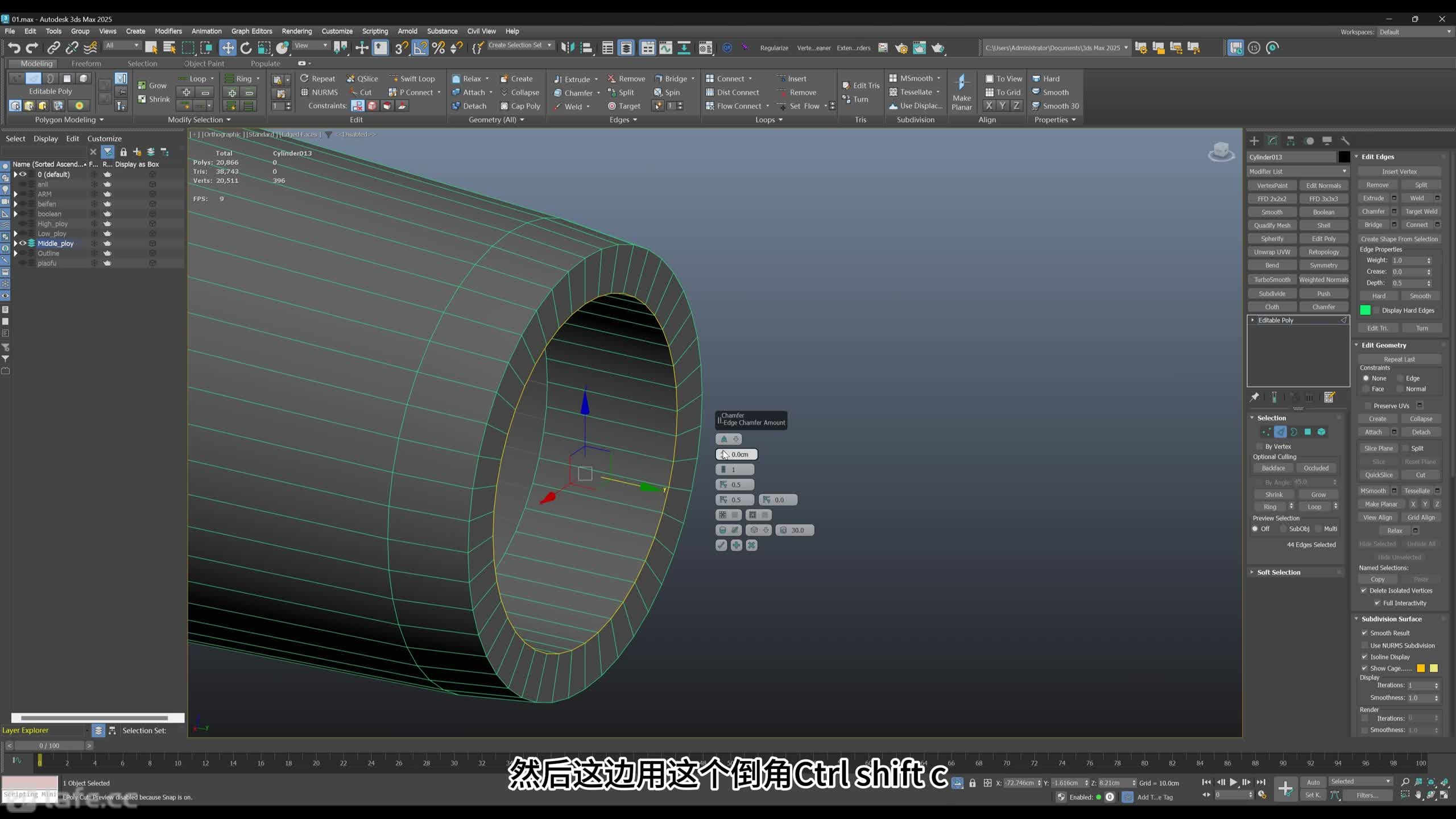The height and width of the screenshot is (819, 1456).
Task: Select the None constraint radio button
Action: (x=1366, y=378)
